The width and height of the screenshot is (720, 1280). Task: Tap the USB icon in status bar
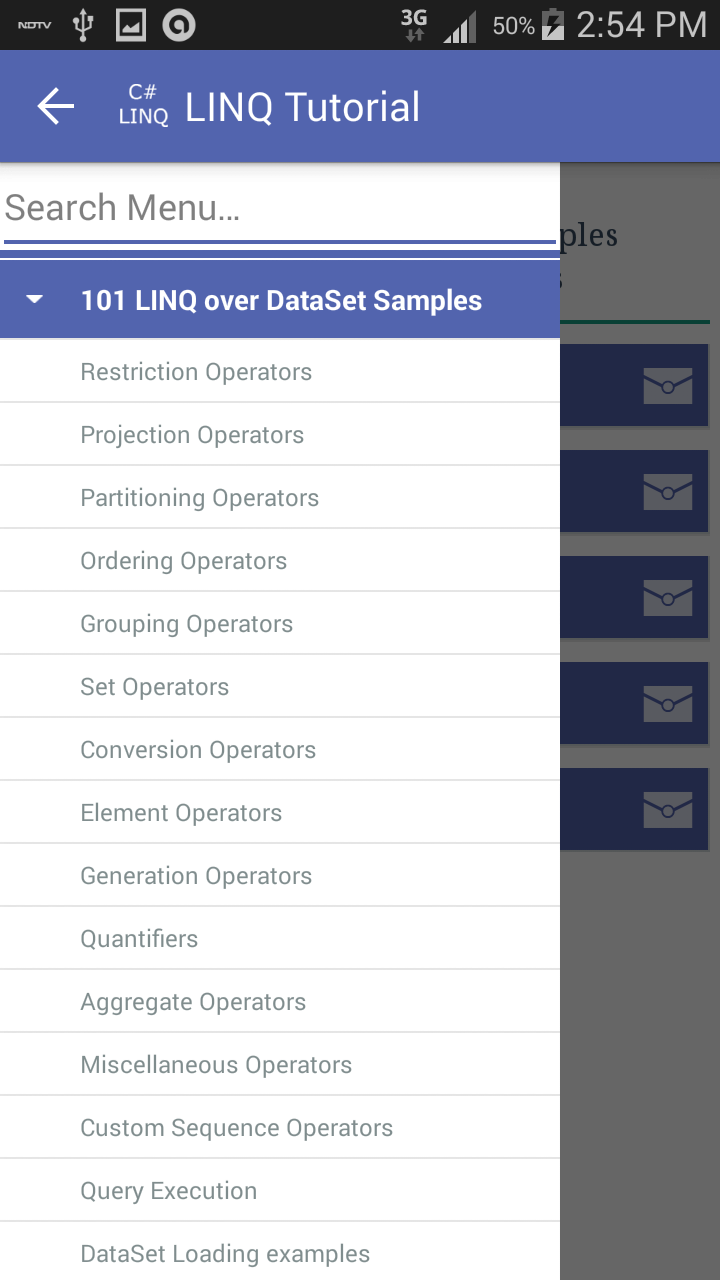point(84,25)
